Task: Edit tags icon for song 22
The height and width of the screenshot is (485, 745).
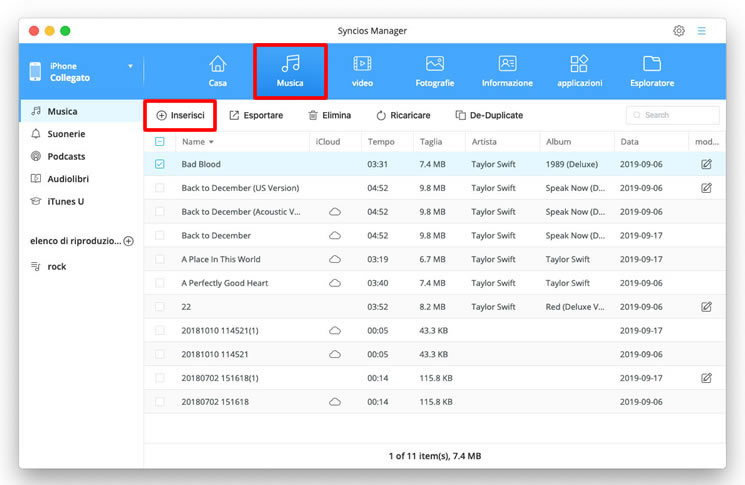Action: (x=706, y=306)
